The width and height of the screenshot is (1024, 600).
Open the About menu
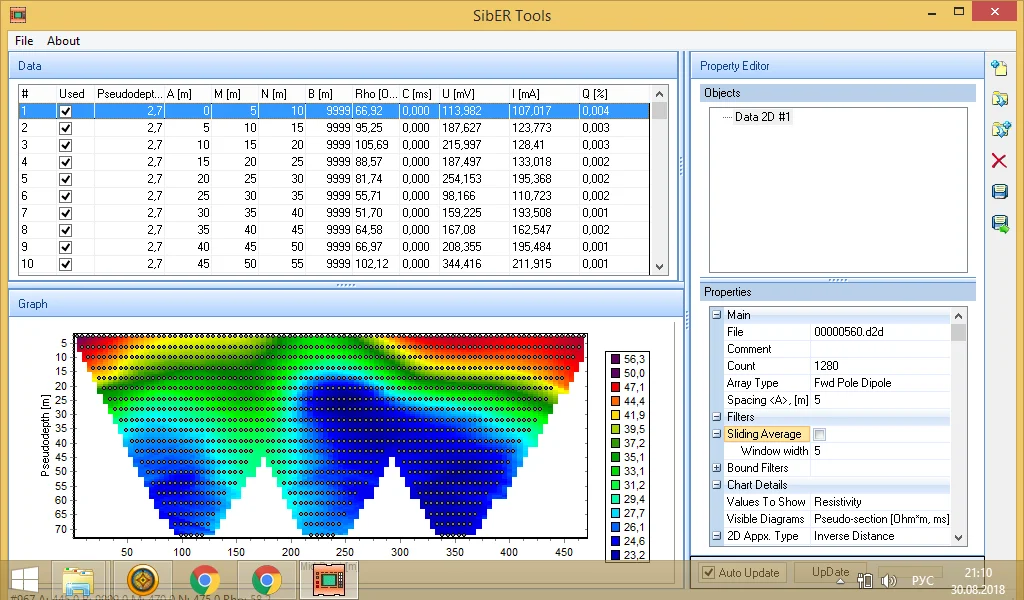pyautogui.click(x=63, y=41)
